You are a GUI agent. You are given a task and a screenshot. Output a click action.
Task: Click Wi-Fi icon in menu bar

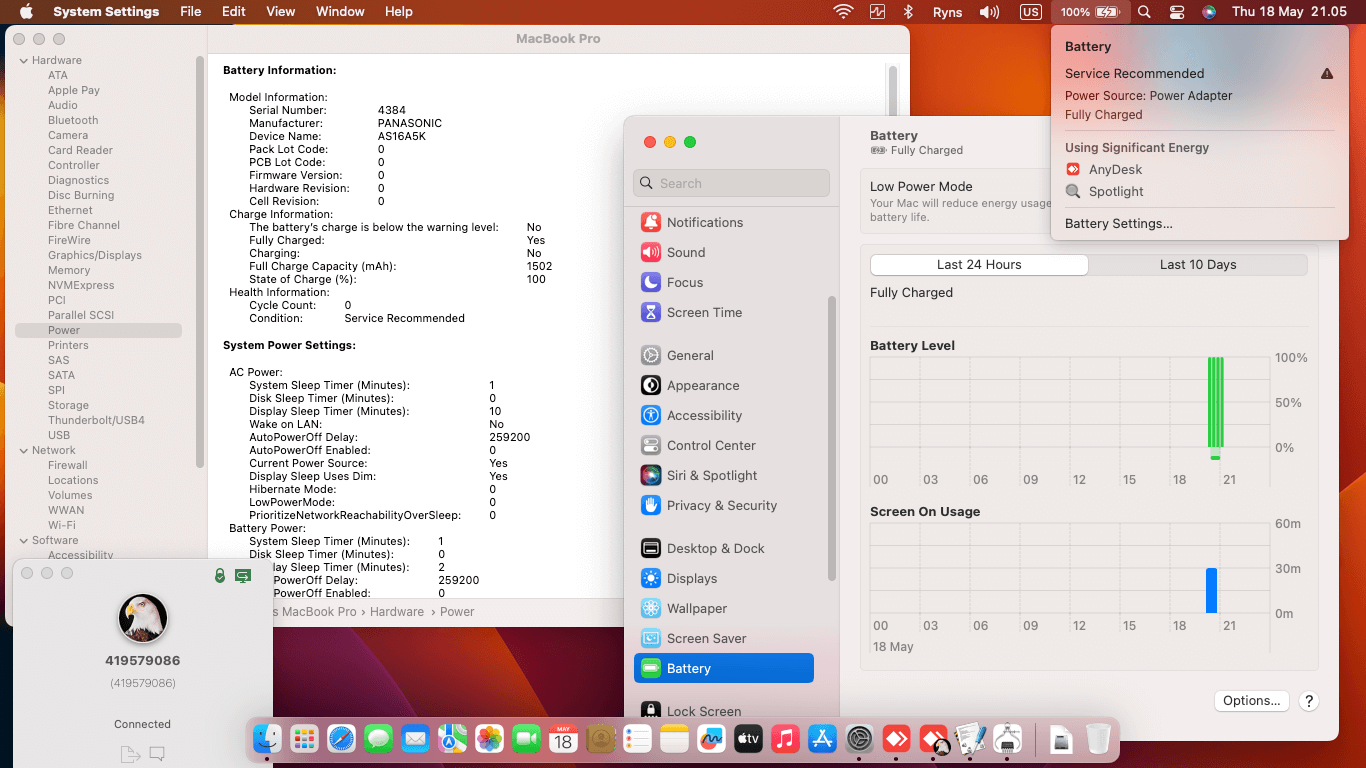[844, 12]
